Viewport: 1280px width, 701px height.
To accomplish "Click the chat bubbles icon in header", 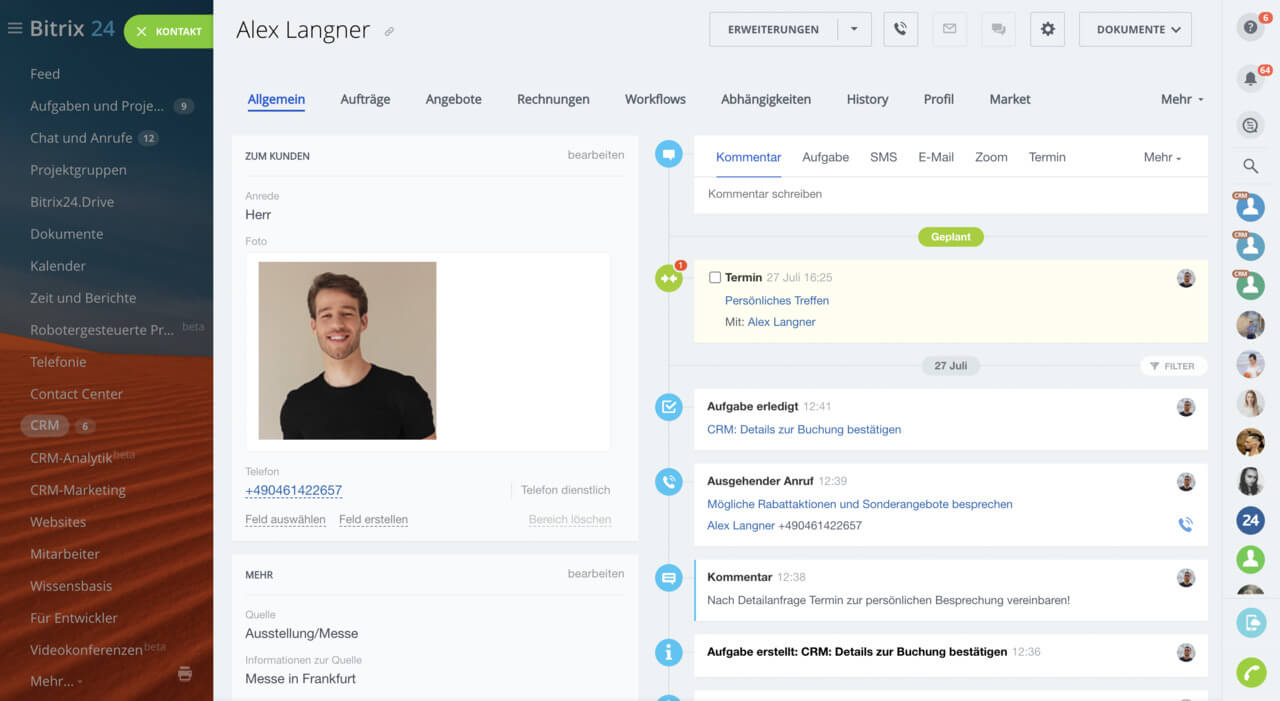I will pos(998,29).
